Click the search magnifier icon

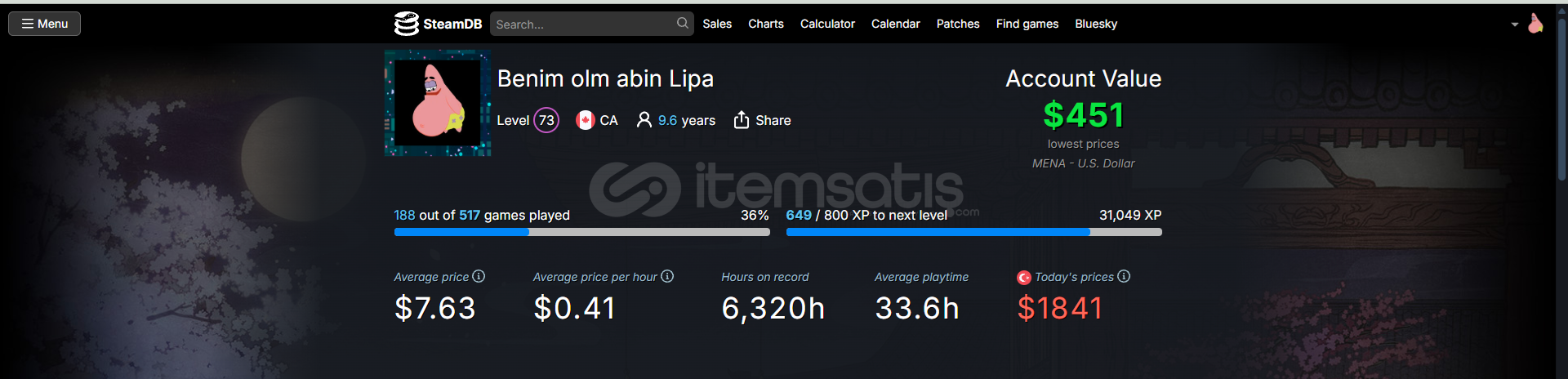683,24
